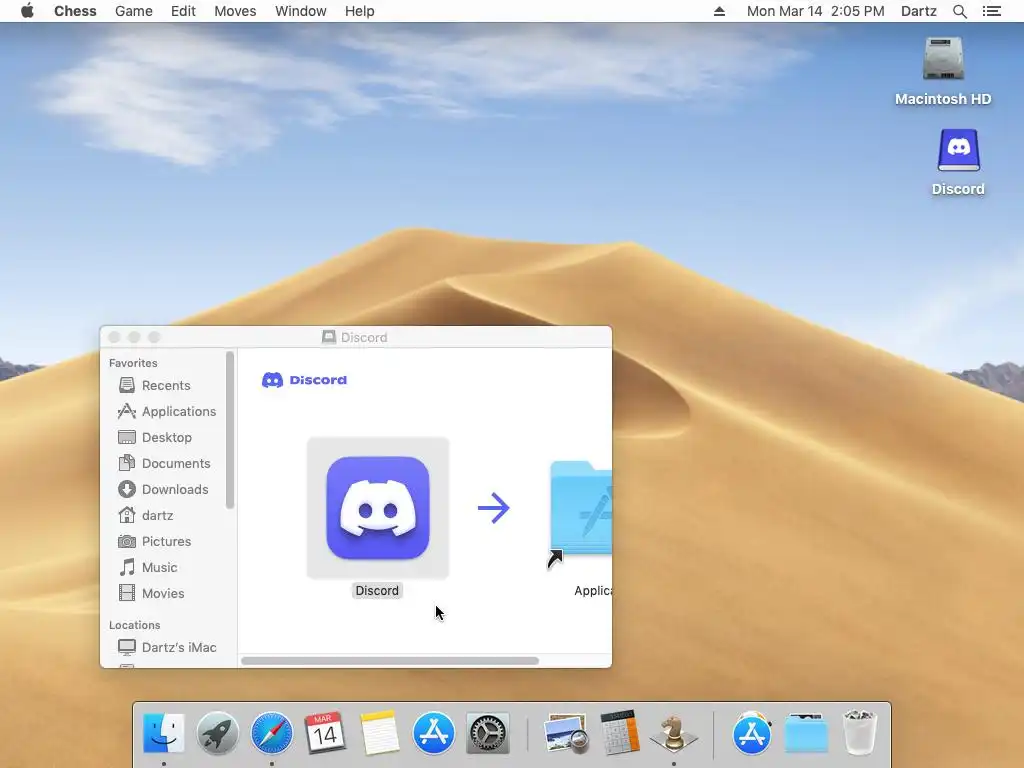Image resolution: width=1024 pixels, height=768 pixels.
Task: Open the blue App Store icon beside Notes
Action: 434,733
